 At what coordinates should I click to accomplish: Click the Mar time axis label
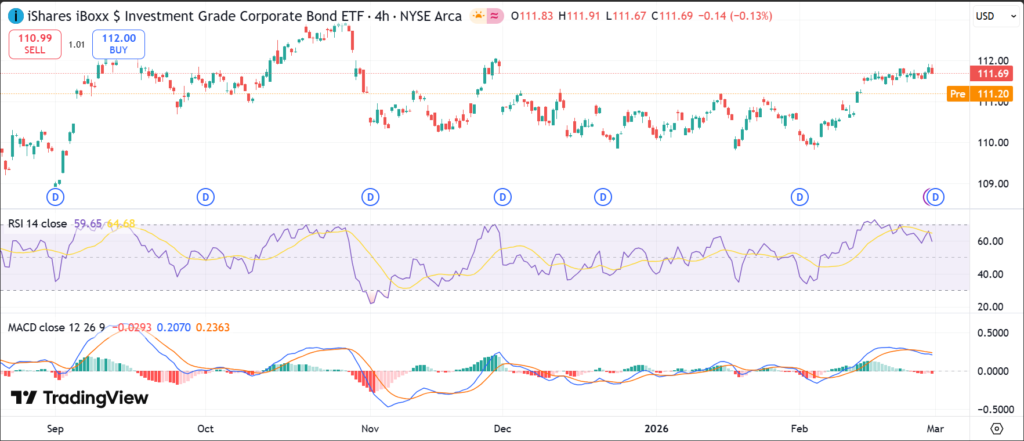click(937, 429)
